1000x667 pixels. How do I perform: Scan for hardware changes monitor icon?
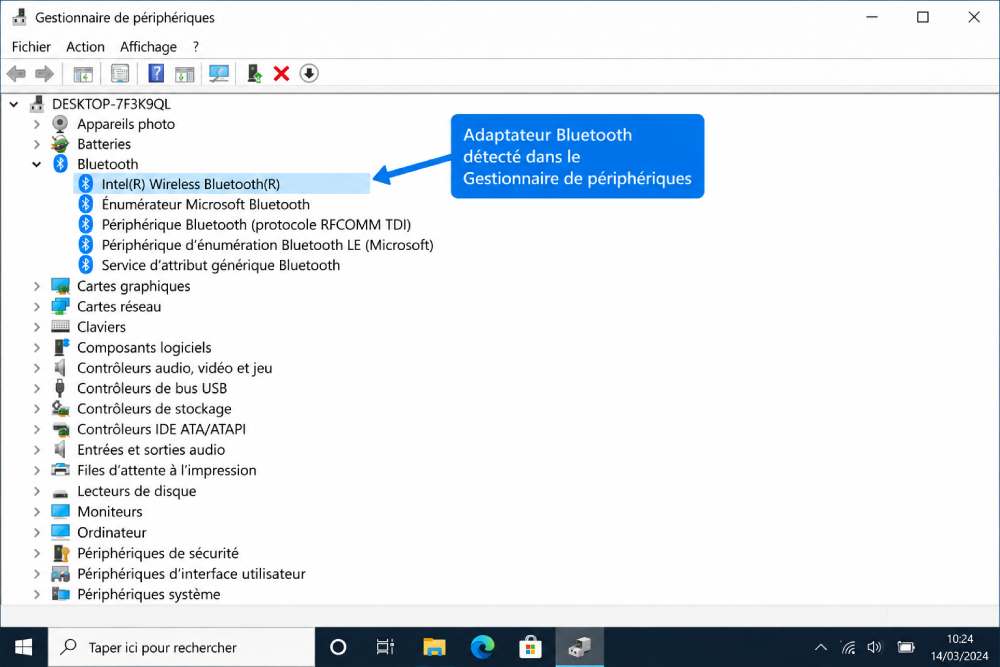219,73
